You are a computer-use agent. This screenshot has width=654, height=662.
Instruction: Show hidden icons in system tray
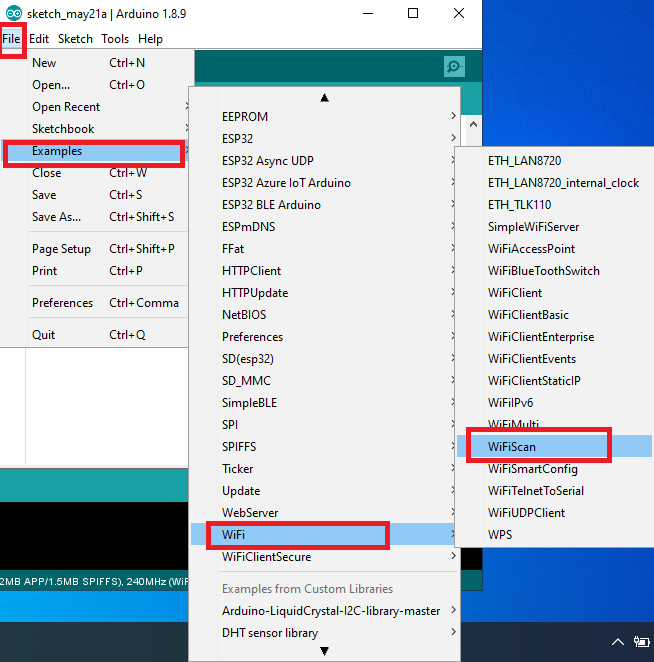pos(618,642)
